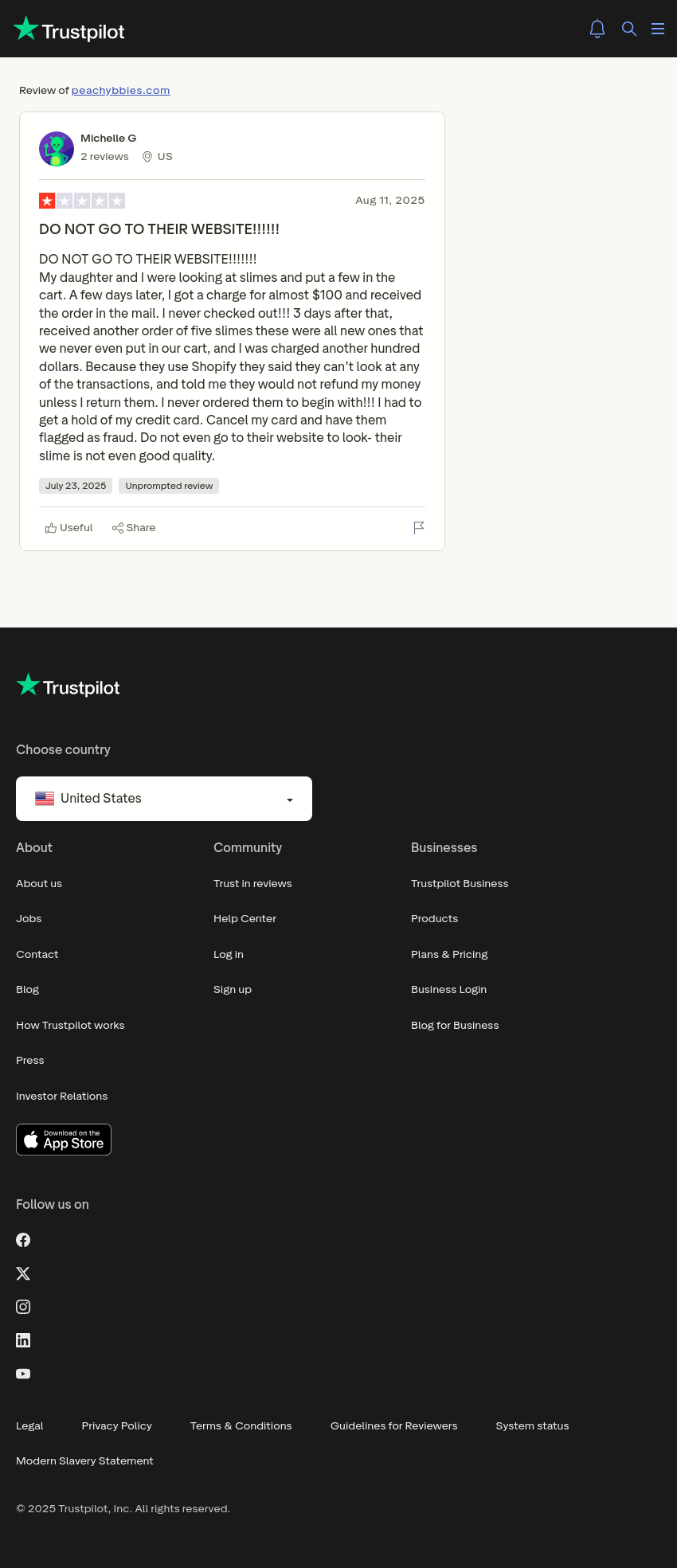The height and width of the screenshot is (1568, 677).
Task: Open the Legal footer link
Action: [x=29, y=1425]
